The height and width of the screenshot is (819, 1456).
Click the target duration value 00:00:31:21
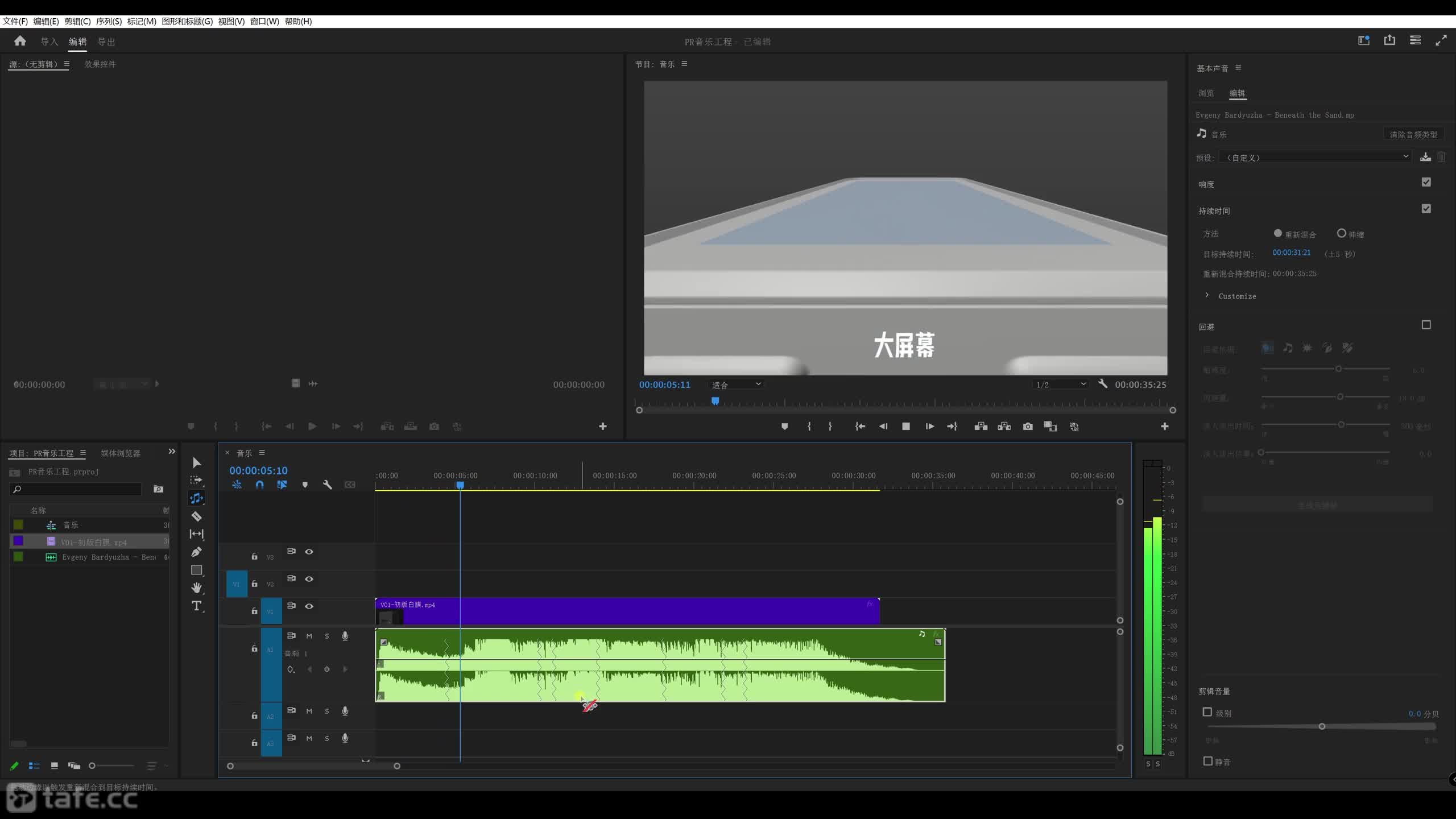[x=1291, y=253]
